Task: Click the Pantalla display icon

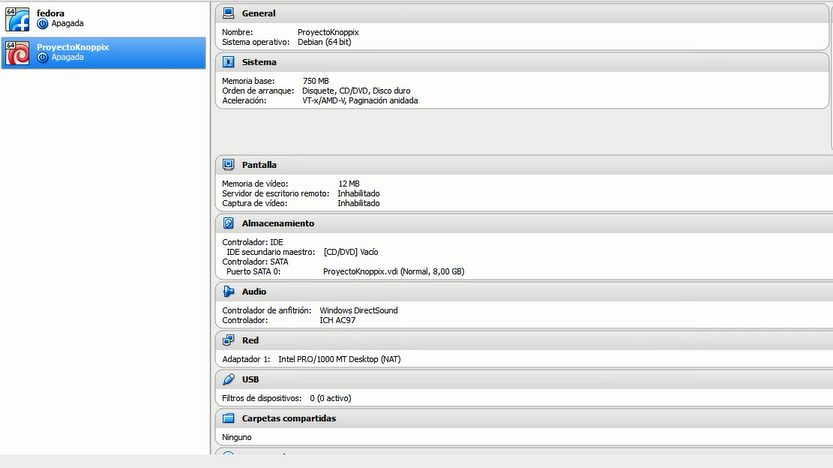Action: point(228,165)
